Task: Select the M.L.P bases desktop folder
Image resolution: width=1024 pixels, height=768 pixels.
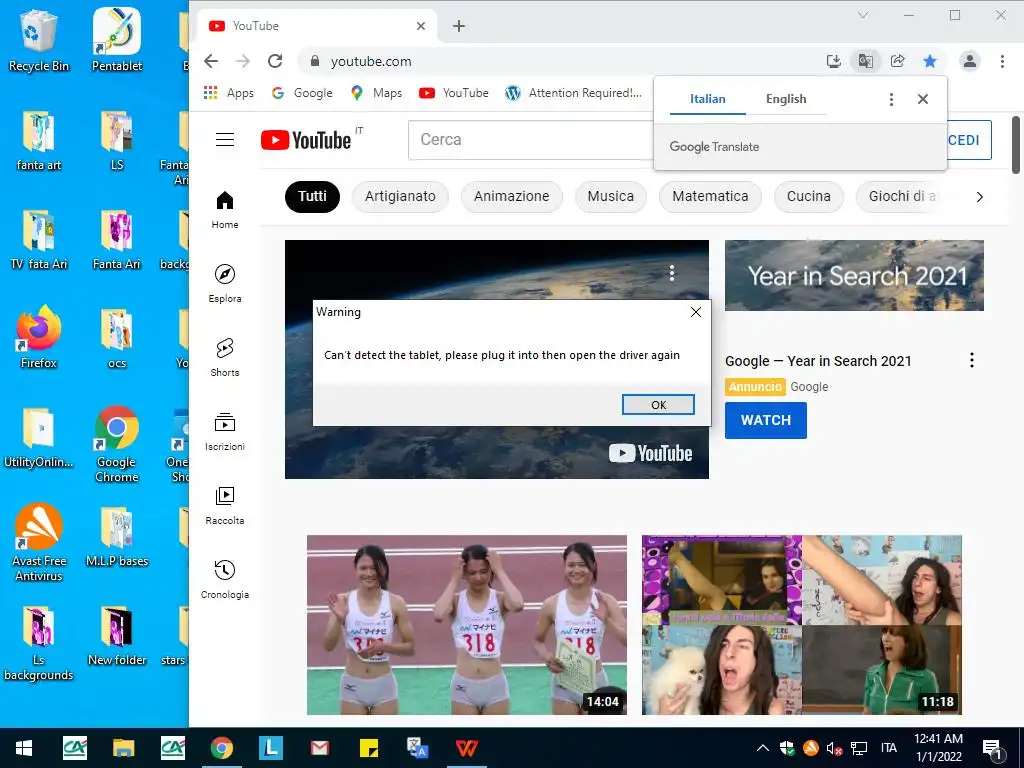Action: tap(117, 536)
